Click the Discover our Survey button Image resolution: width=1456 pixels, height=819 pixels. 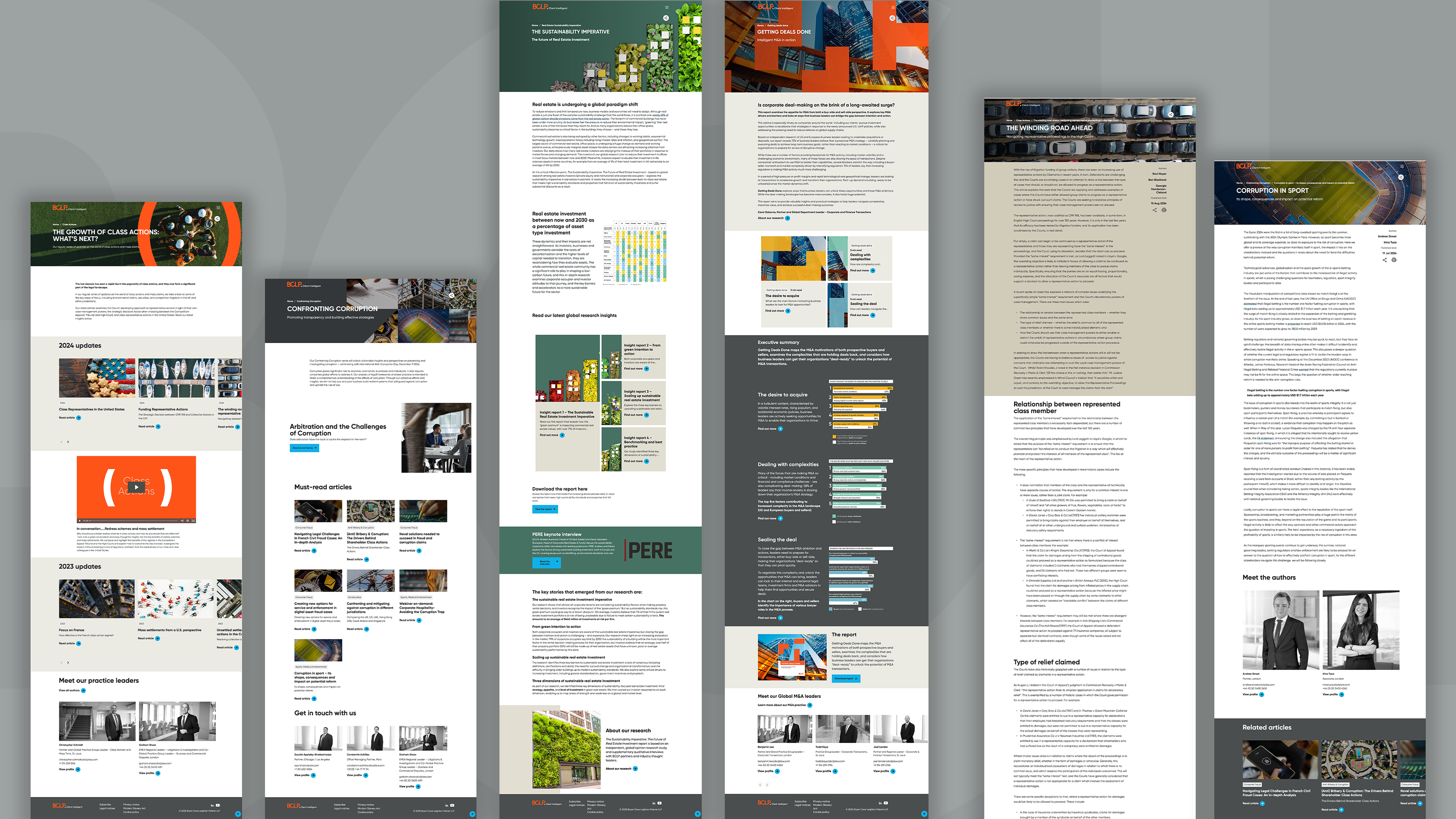pyautogui.click(x=304, y=448)
